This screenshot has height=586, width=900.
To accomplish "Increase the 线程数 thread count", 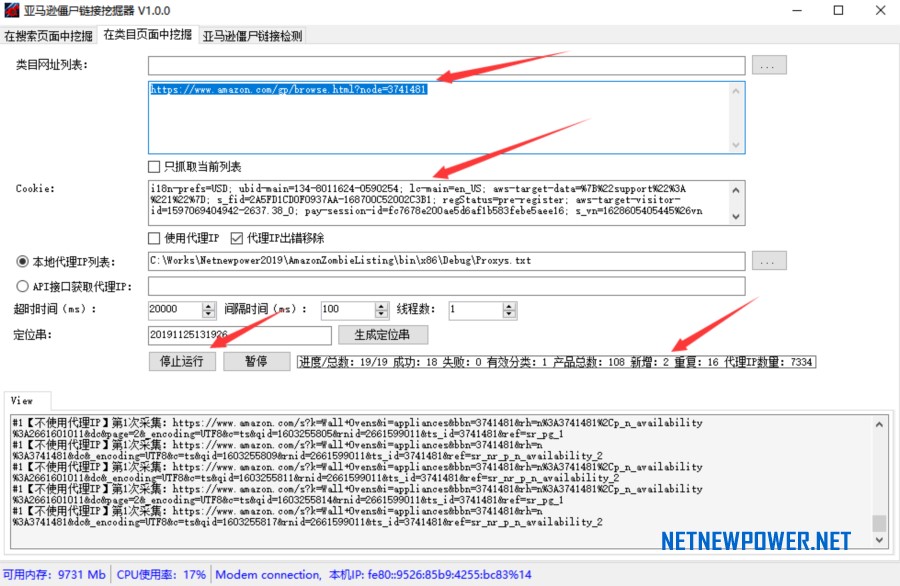I will tap(509, 306).
